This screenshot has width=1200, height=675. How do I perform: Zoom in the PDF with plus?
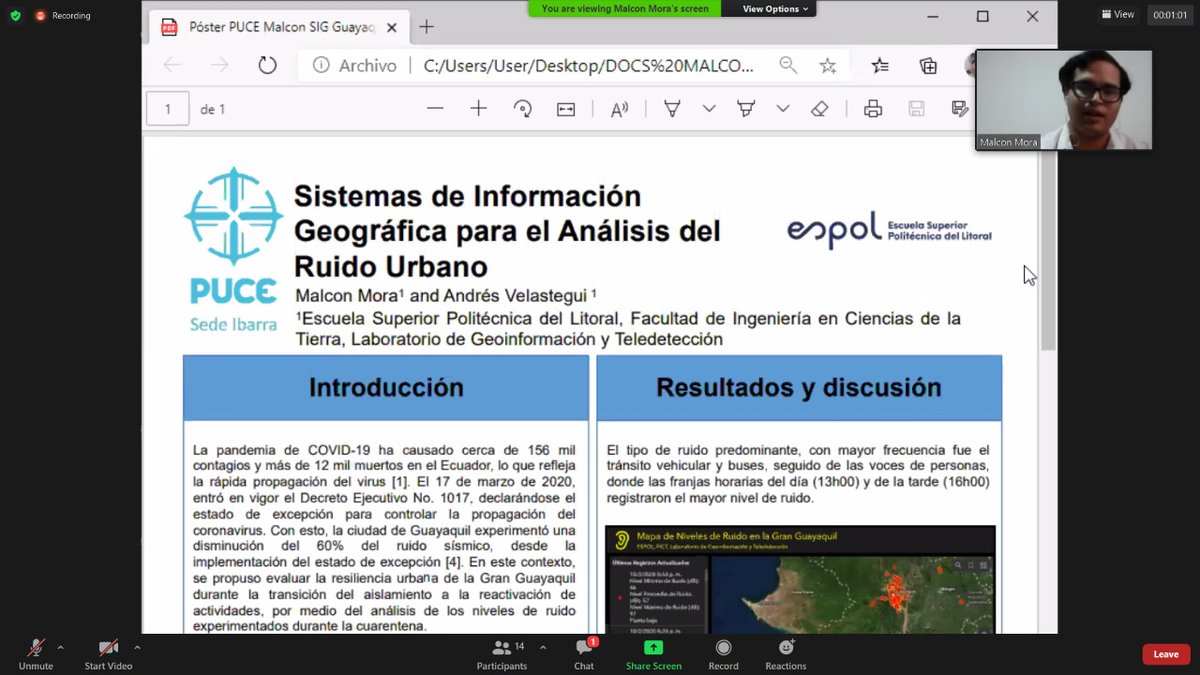479,109
